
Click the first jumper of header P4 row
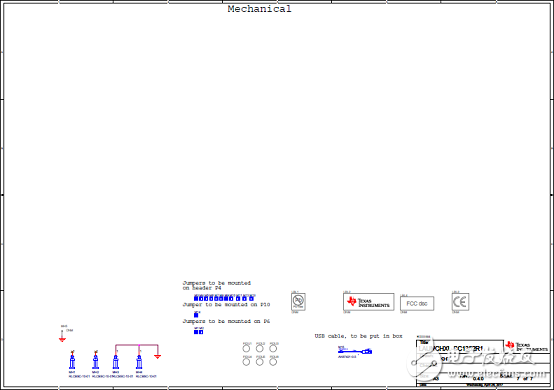pyautogui.click(x=196, y=299)
